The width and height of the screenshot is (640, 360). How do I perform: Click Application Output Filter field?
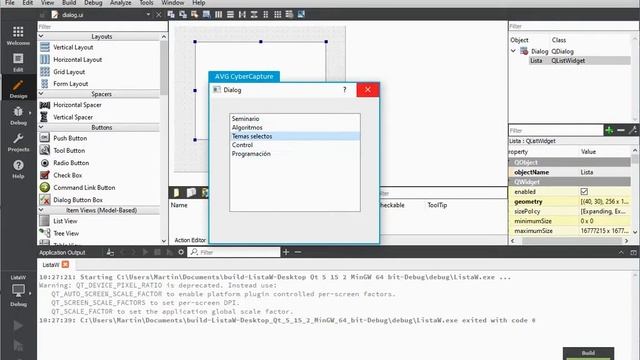click(234, 252)
